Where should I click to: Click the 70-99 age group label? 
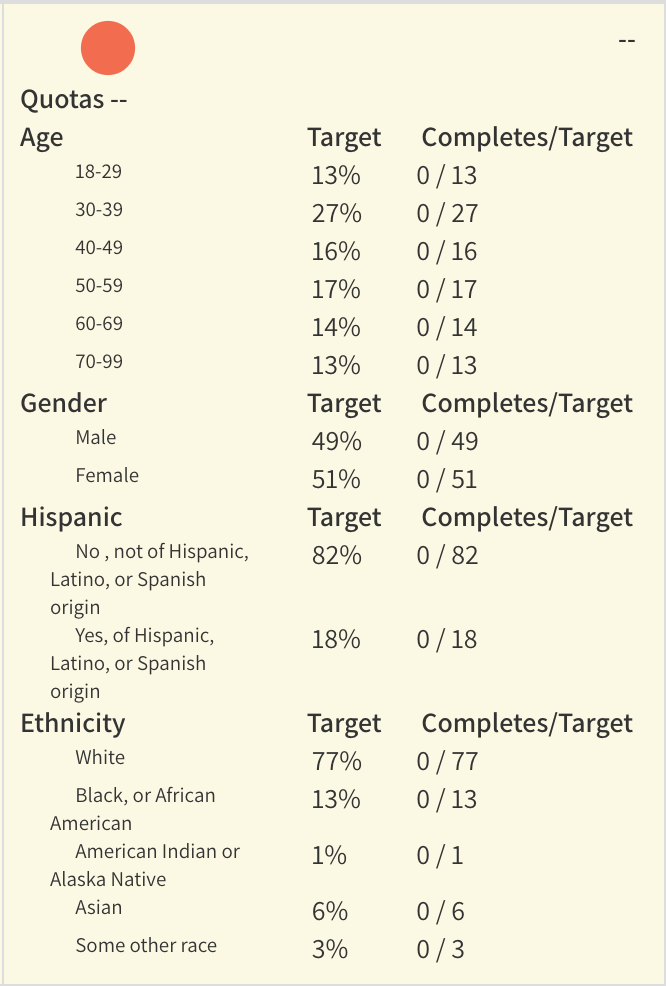tap(98, 361)
